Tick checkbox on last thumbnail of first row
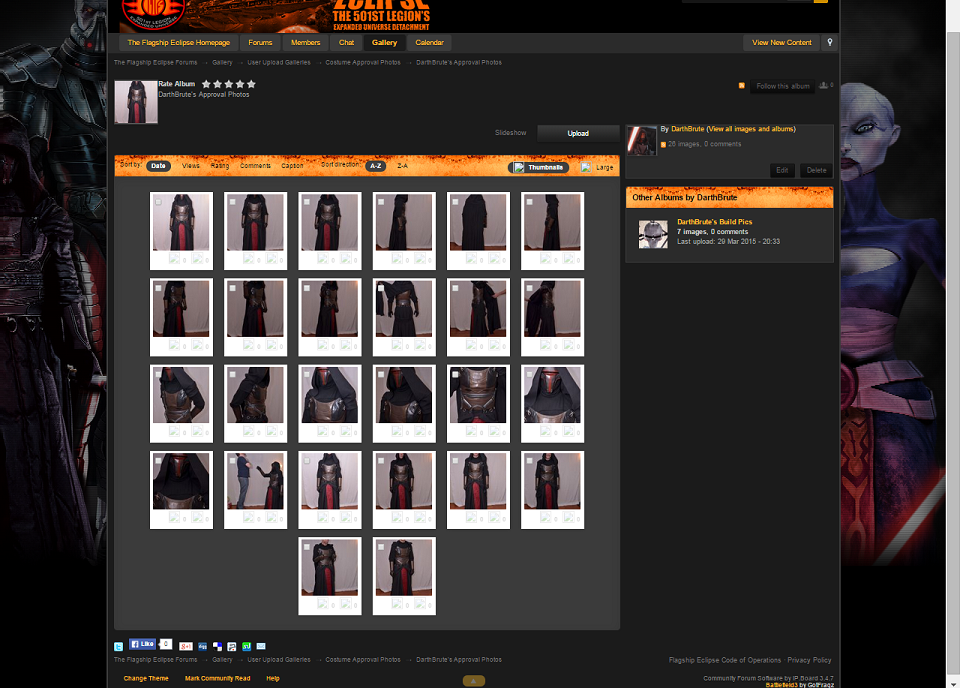The height and width of the screenshot is (688, 960). [530, 202]
